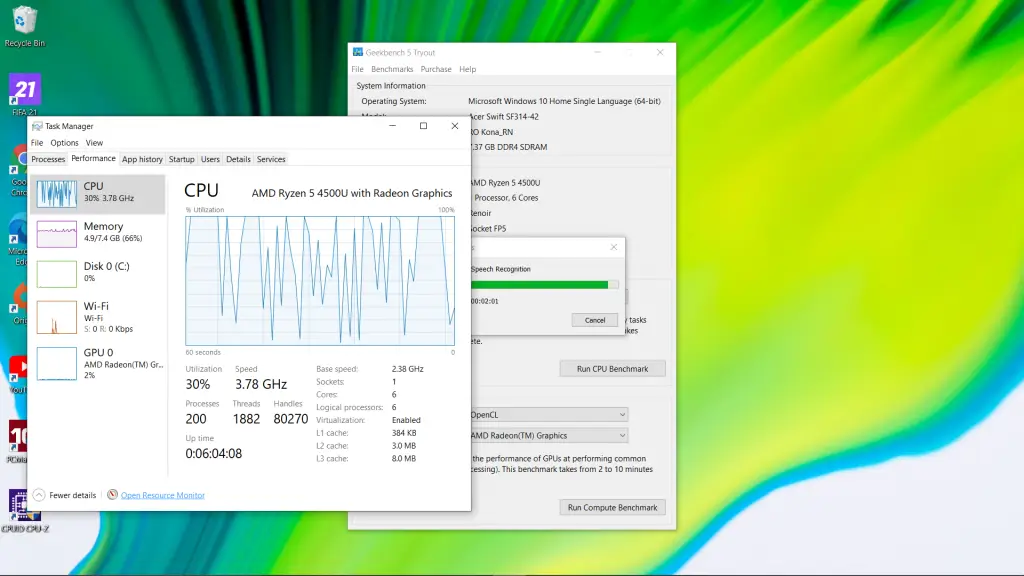Screen dimensions: 1024x576
Task: Select the GPU 0 performance entry
Action: click(98, 363)
